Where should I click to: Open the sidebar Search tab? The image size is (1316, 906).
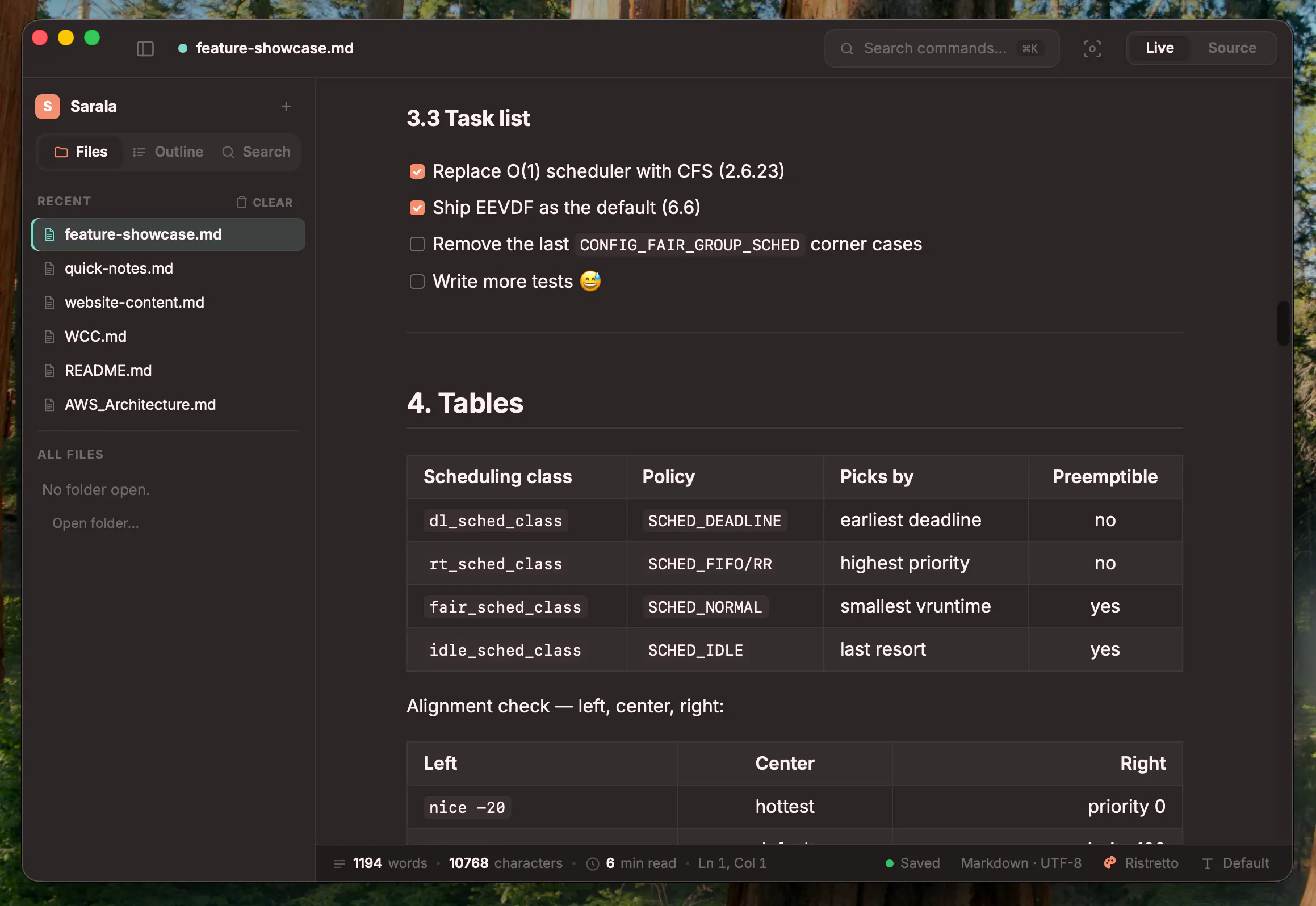point(257,152)
